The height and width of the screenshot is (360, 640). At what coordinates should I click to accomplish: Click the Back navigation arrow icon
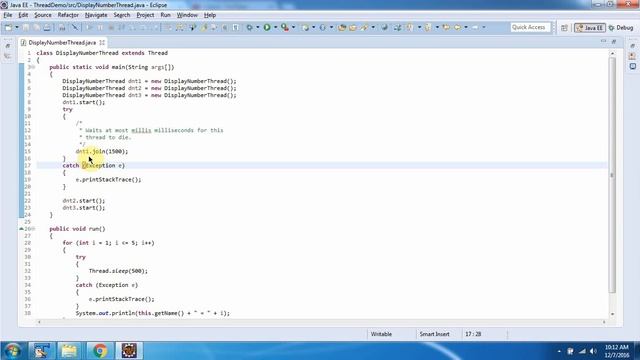click(x=457, y=27)
